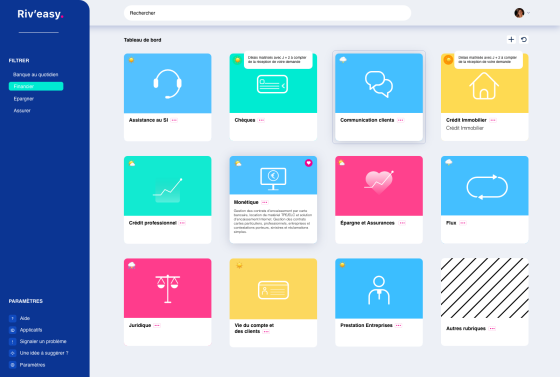This screenshot has width=560, height=377.
Task: Click the plus add icon on dashboard
Action: (x=511, y=40)
